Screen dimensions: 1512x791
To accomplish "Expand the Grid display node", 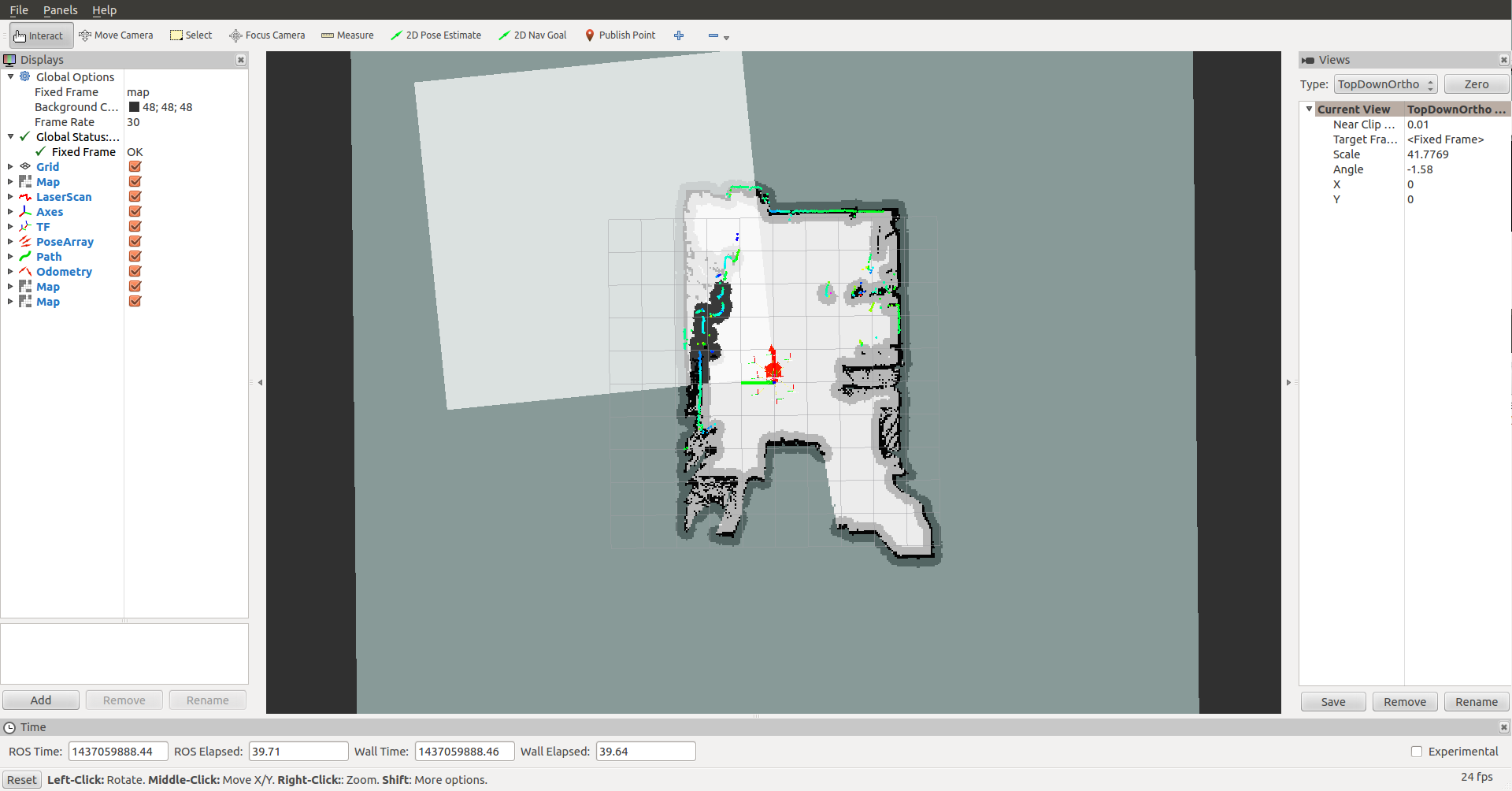I will click(x=10, y=166).
